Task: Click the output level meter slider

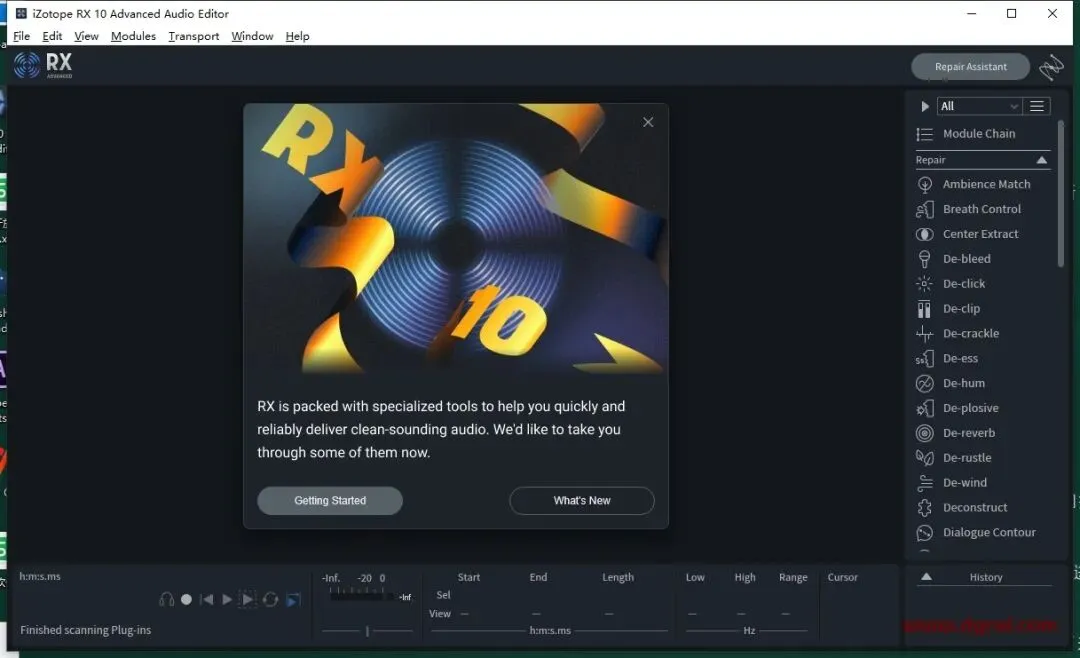Action: 367,630
